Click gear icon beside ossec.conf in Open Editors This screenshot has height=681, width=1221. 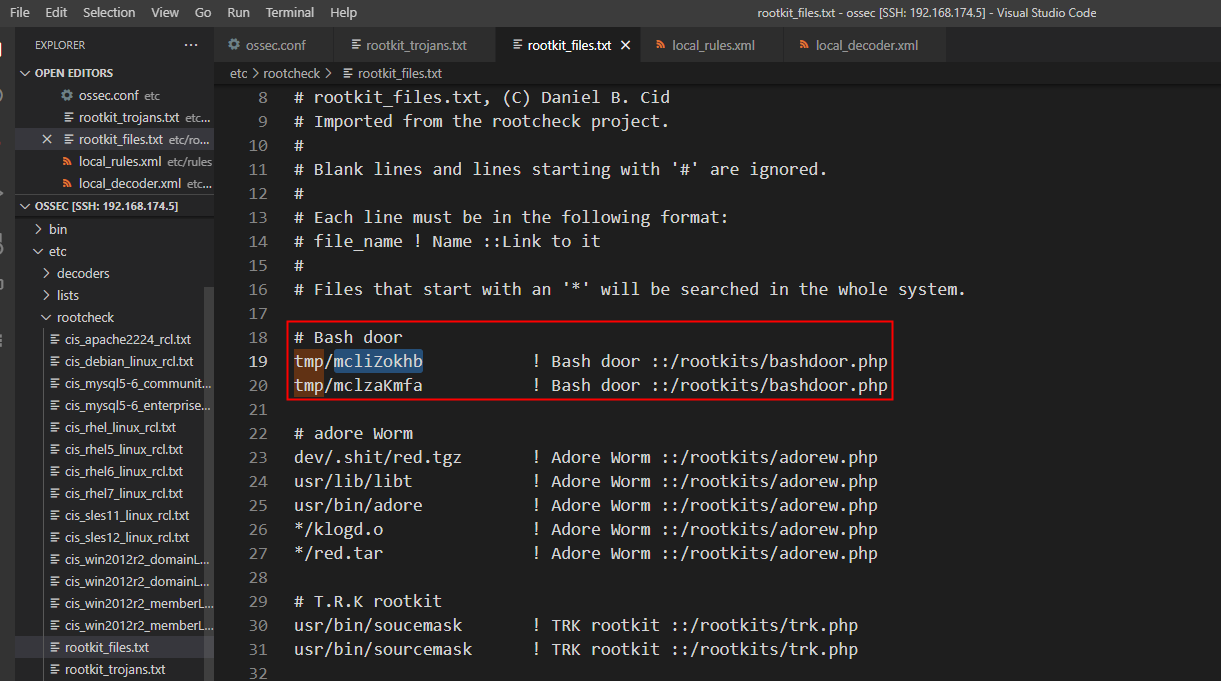click(x=68, y=96)
